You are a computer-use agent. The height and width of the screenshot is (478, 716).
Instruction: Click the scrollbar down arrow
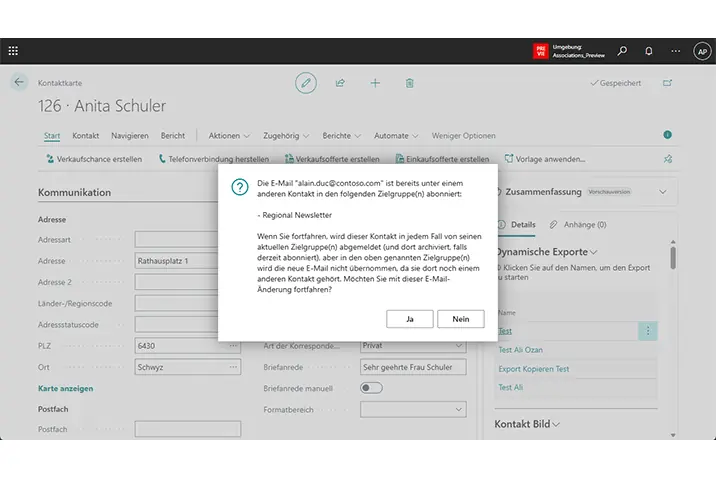click(673, 435)
